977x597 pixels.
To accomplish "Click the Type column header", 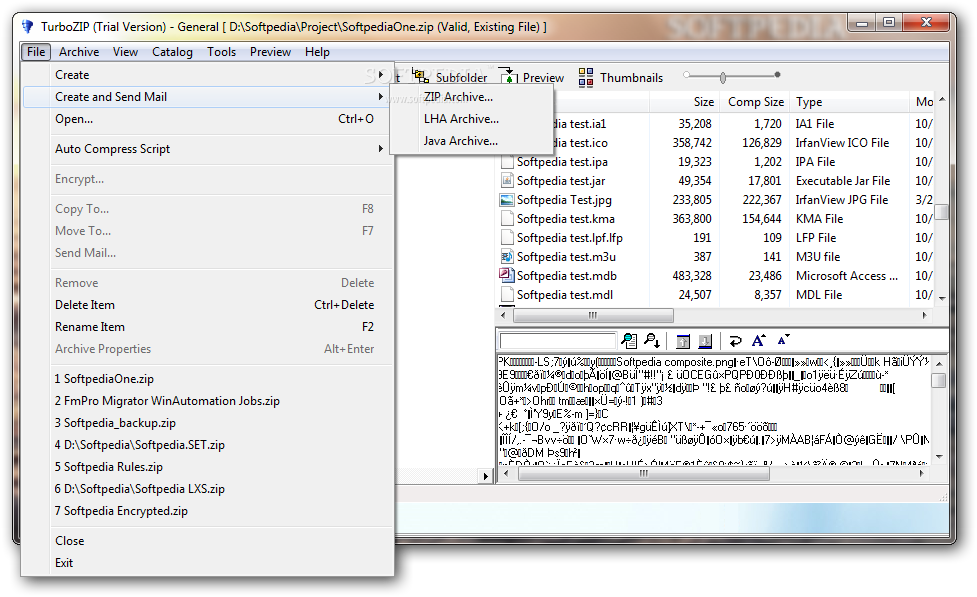I will pyautogui.click(x=849, y=102).
